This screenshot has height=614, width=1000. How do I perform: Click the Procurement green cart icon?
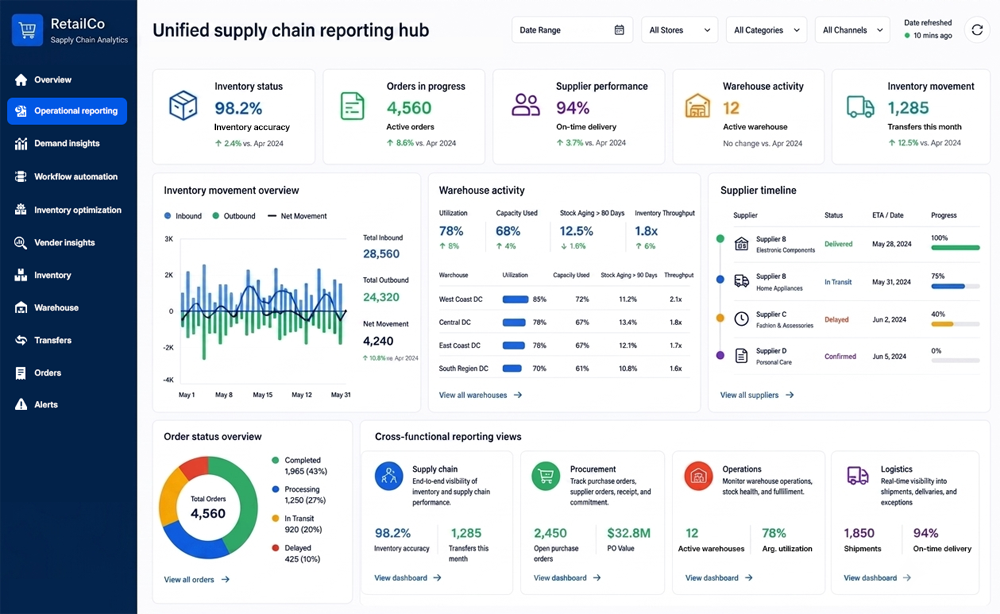coord(545,476)
